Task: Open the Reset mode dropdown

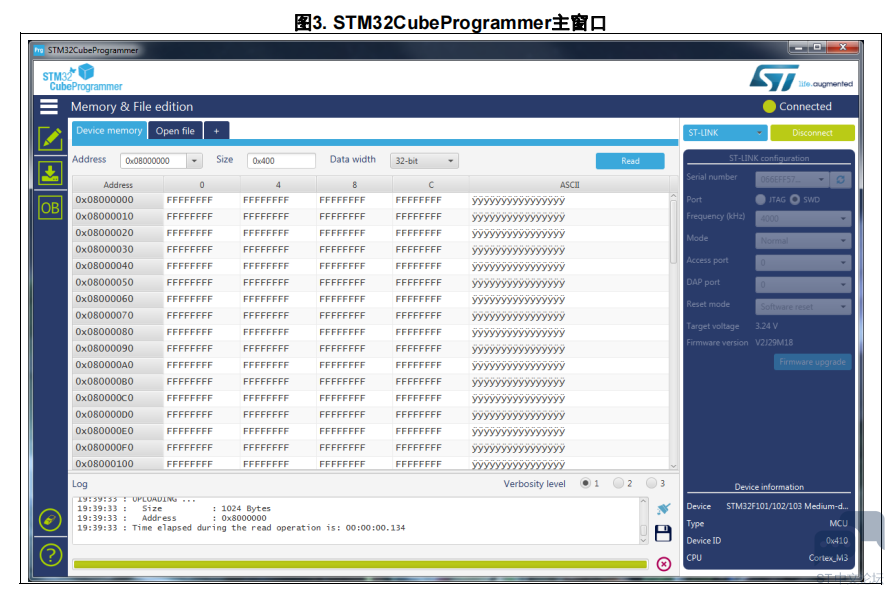Action: [x=803, y=307]
